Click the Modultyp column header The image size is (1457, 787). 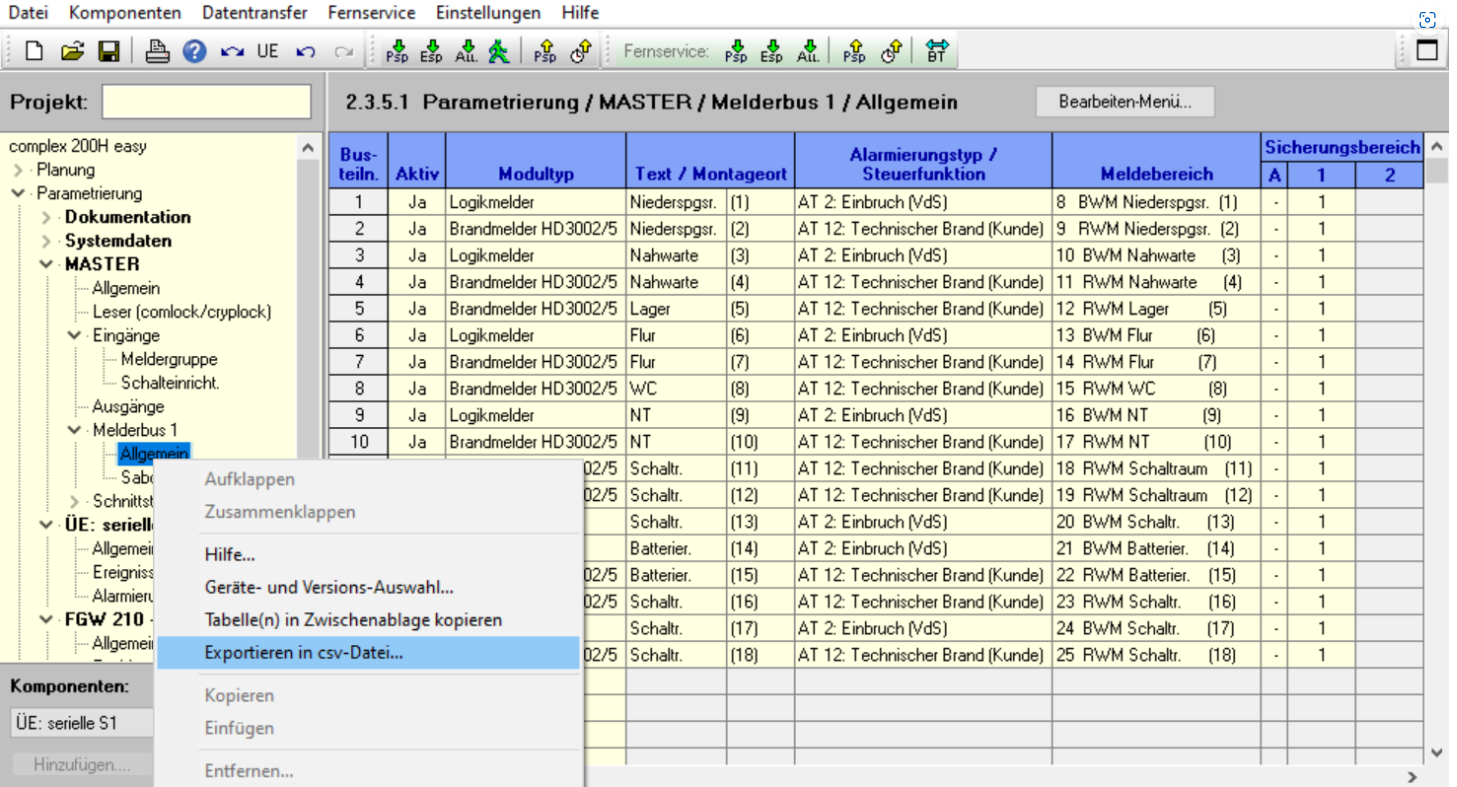point(536,161)
